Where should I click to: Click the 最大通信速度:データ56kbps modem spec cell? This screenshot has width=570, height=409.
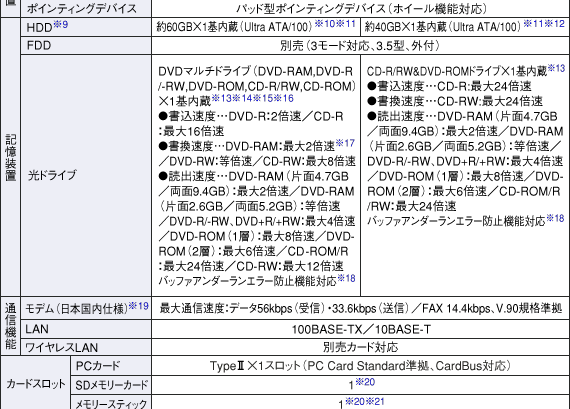[x=361, y=309]
